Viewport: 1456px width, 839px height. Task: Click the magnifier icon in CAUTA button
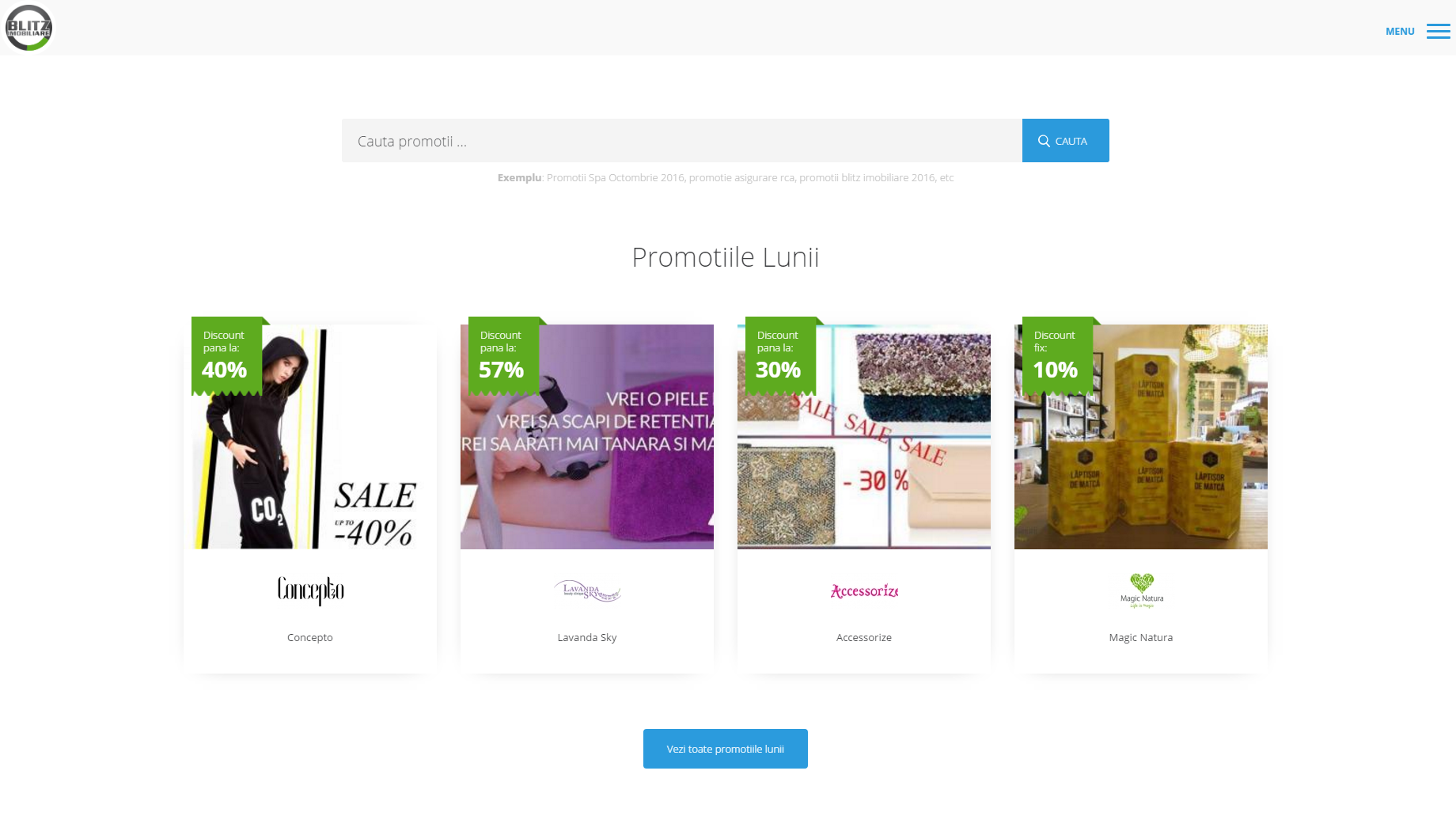click(1044, 141)
